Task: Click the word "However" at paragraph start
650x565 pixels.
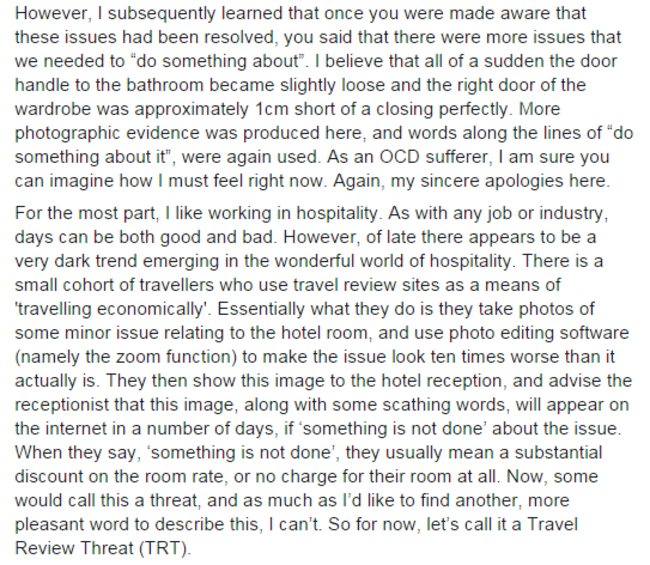Action: pyautogui.click(x=51, y=13)
